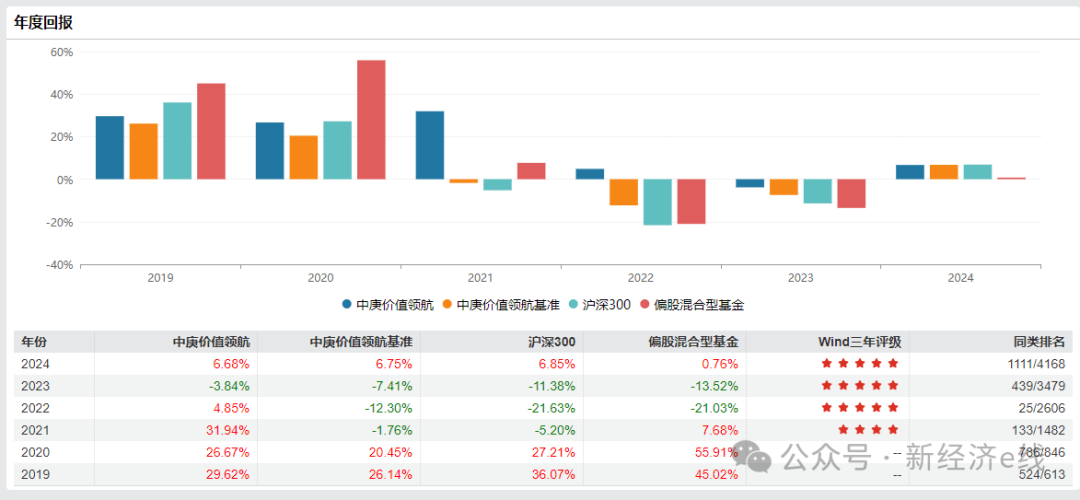The image size is (1080, 500).
Task: Toggle the 中庚价值领航 blue legend dot
Action: pyautogui.click(x=347, y=304)
